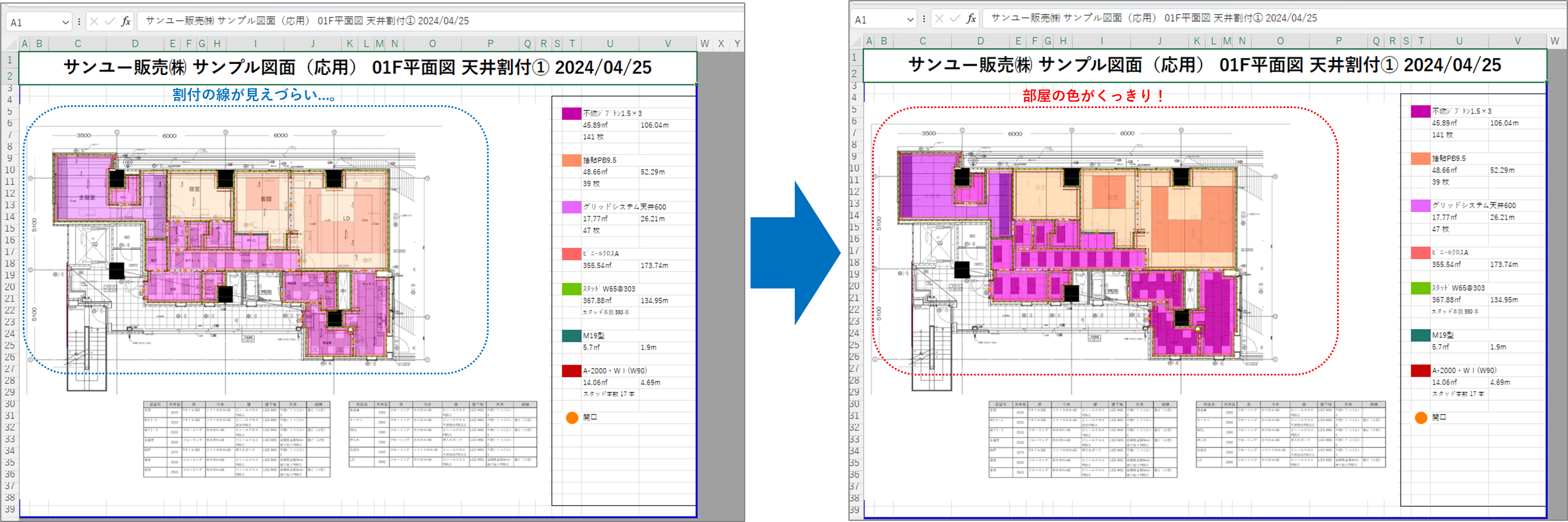This screenshot has height=522, width=1568.
Task: Select row 39 header in left window
Action: 10,510
